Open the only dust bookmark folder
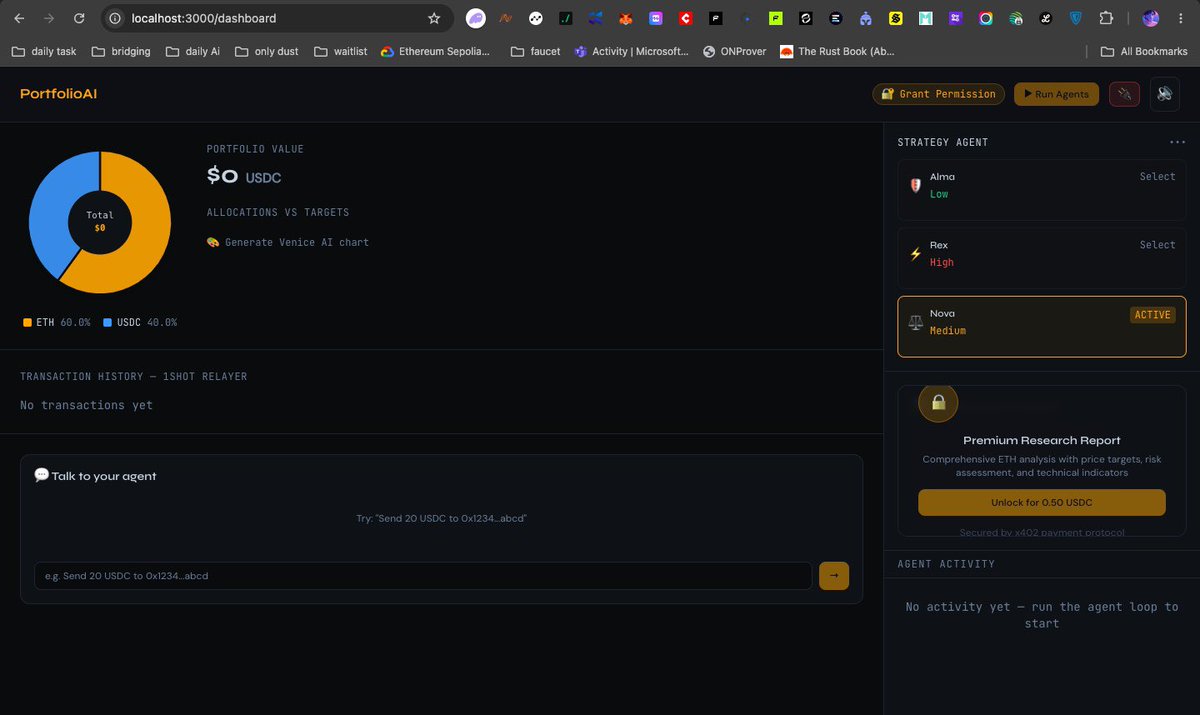This screenshot has width=1200, height=715. (x=266, y=51)
